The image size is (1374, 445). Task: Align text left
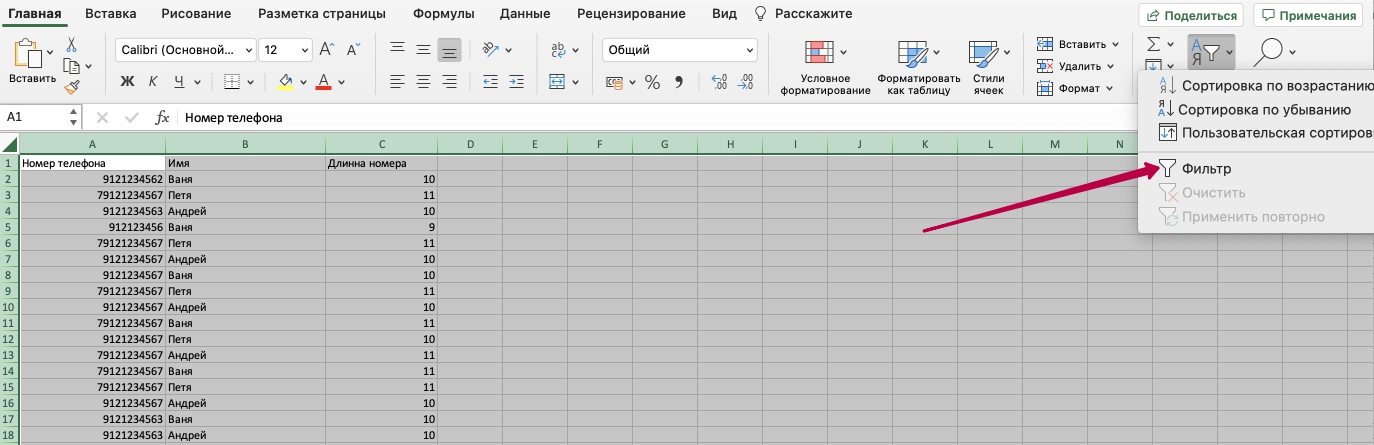point(397,81)
